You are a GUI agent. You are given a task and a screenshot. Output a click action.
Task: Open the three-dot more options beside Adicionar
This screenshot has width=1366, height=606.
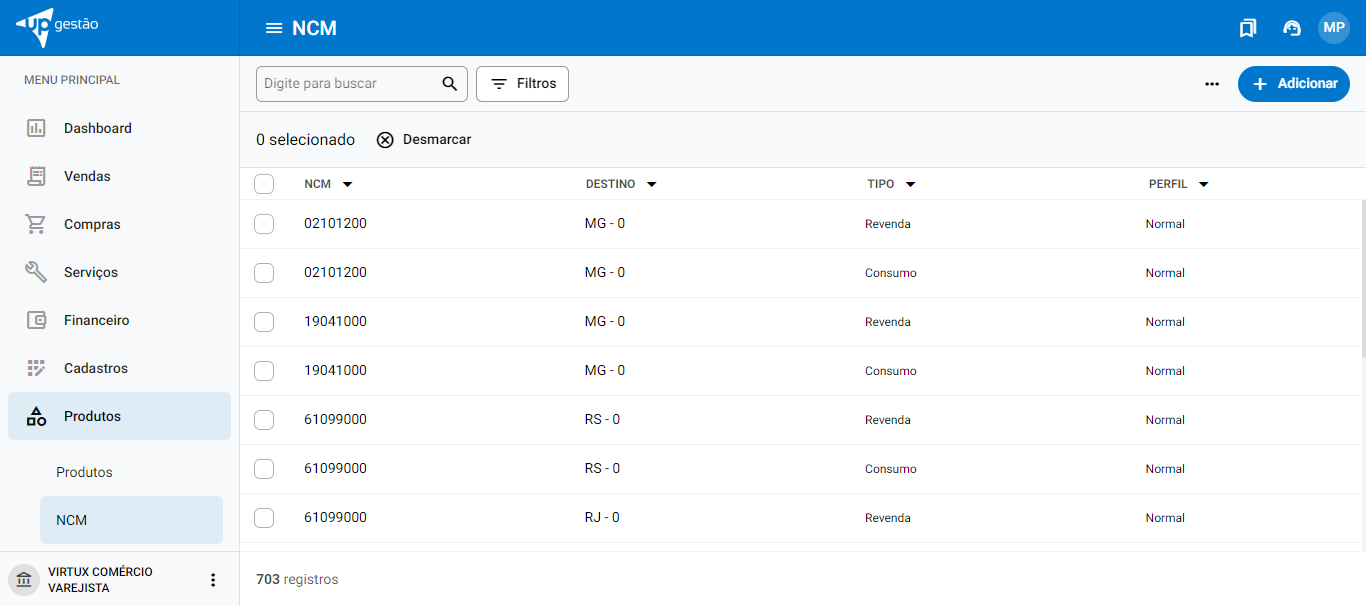point(1212,84)
